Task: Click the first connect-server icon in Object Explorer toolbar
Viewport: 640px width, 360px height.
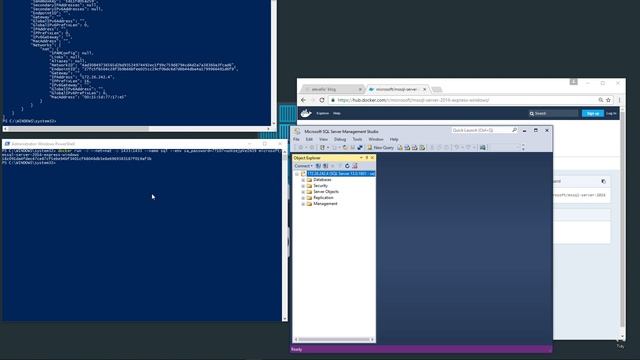Action: pos(318,166)
